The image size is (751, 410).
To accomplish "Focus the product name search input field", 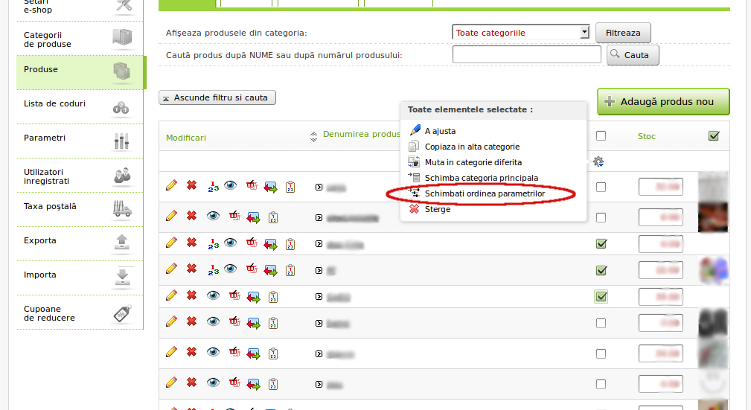I will [526, 54].
